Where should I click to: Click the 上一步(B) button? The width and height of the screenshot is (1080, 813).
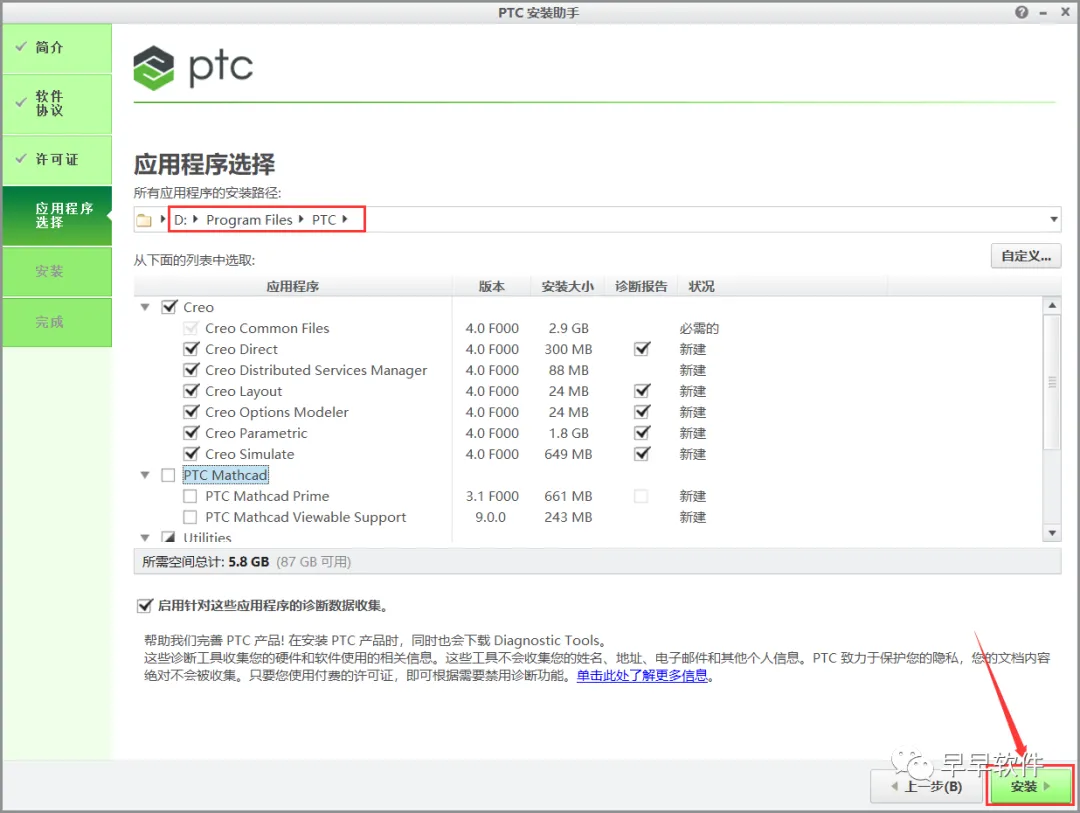pos(926,786)
